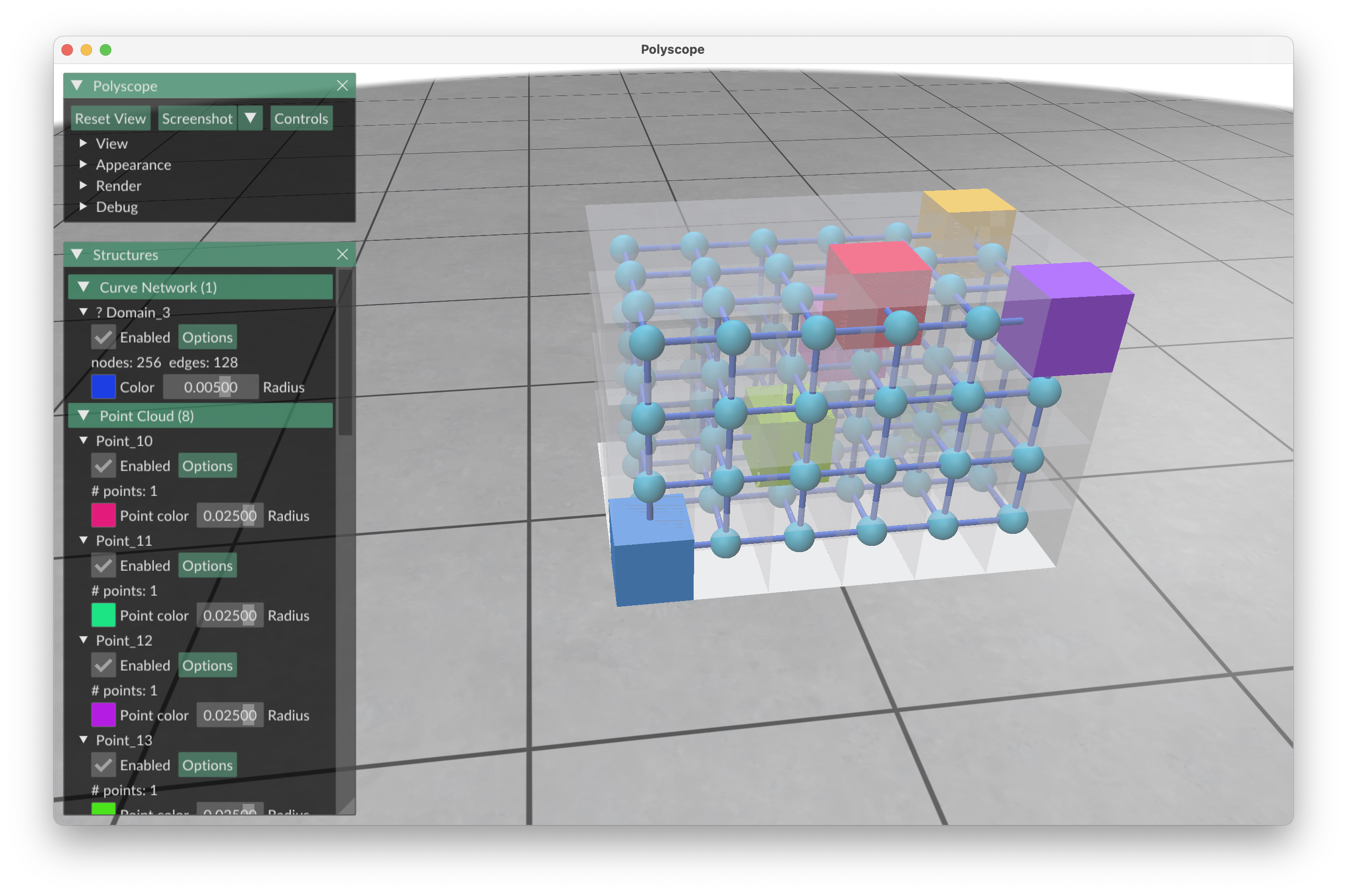The width and height of the screenshot is (1347, 896).
Task: Disable the Domain_3 Enabled checkbox
Action: [104, 337]
